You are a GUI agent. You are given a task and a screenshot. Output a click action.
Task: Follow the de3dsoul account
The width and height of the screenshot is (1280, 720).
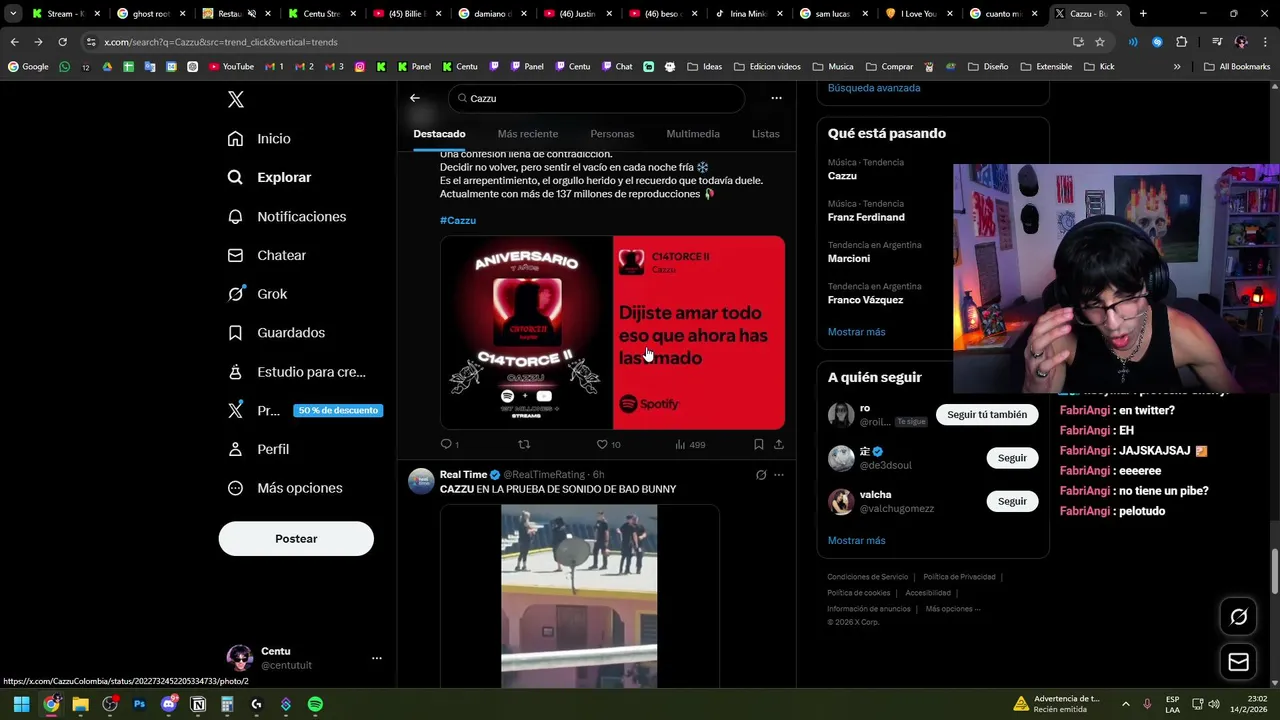[x=1012, y=458]
